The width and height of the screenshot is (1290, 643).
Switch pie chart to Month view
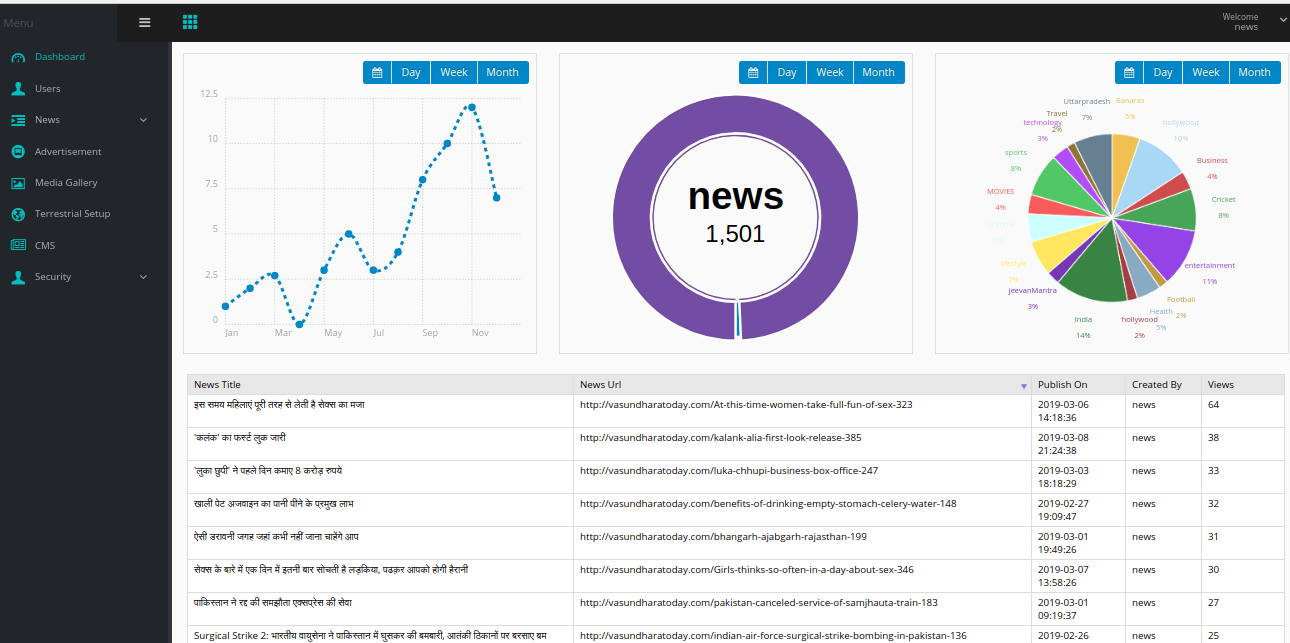[x=1254, y=73]
